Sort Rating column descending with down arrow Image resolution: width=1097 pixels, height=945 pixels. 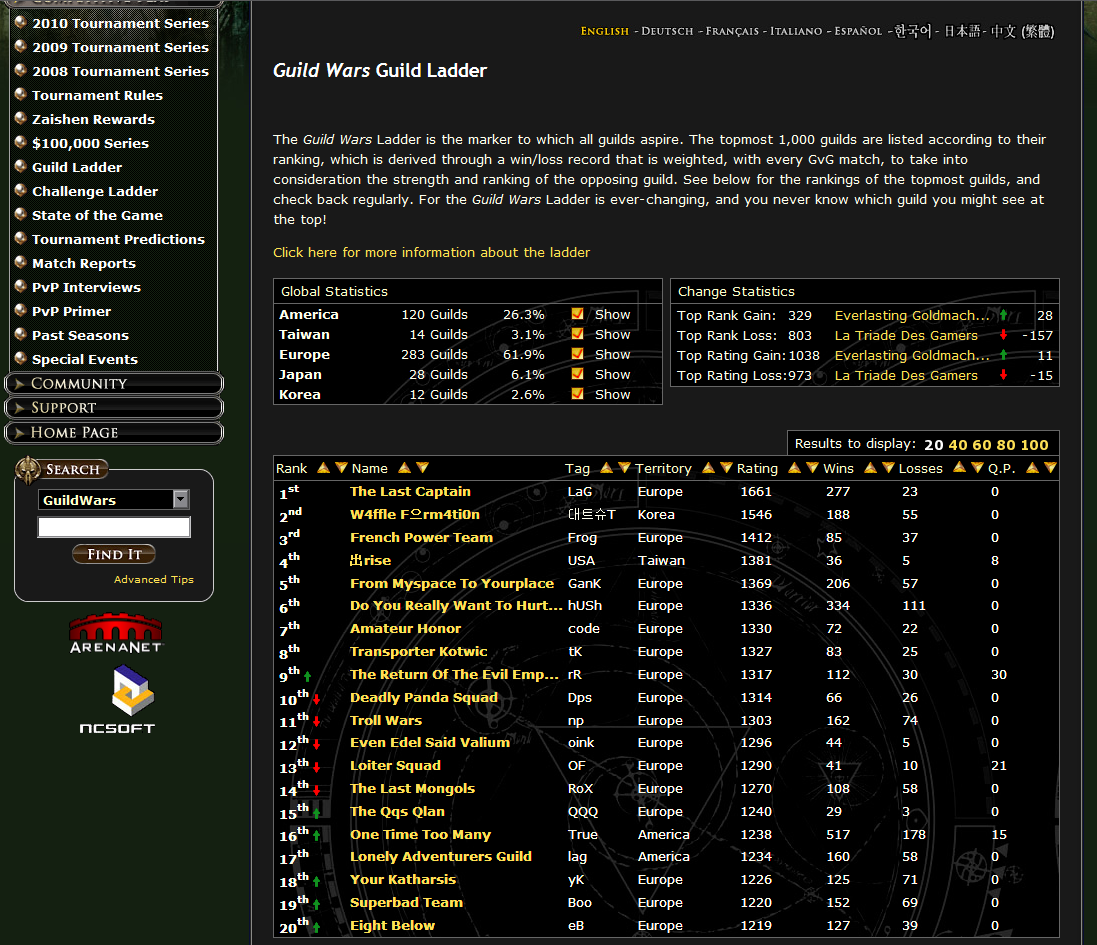click(x=812, y=468)
